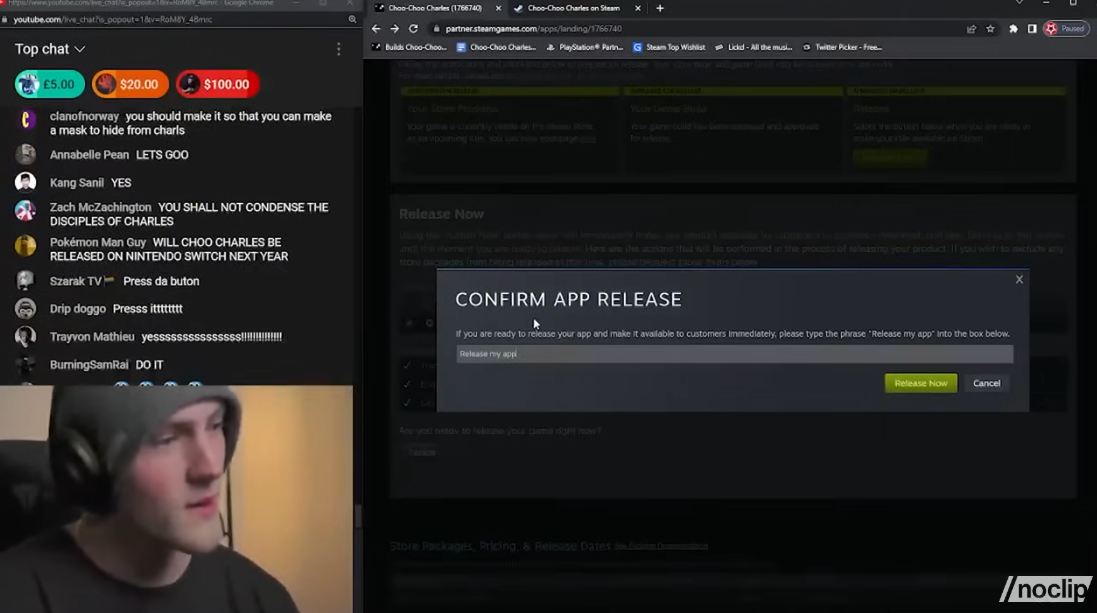Expand the Top chat dropdown

click(x=50, y=49)
